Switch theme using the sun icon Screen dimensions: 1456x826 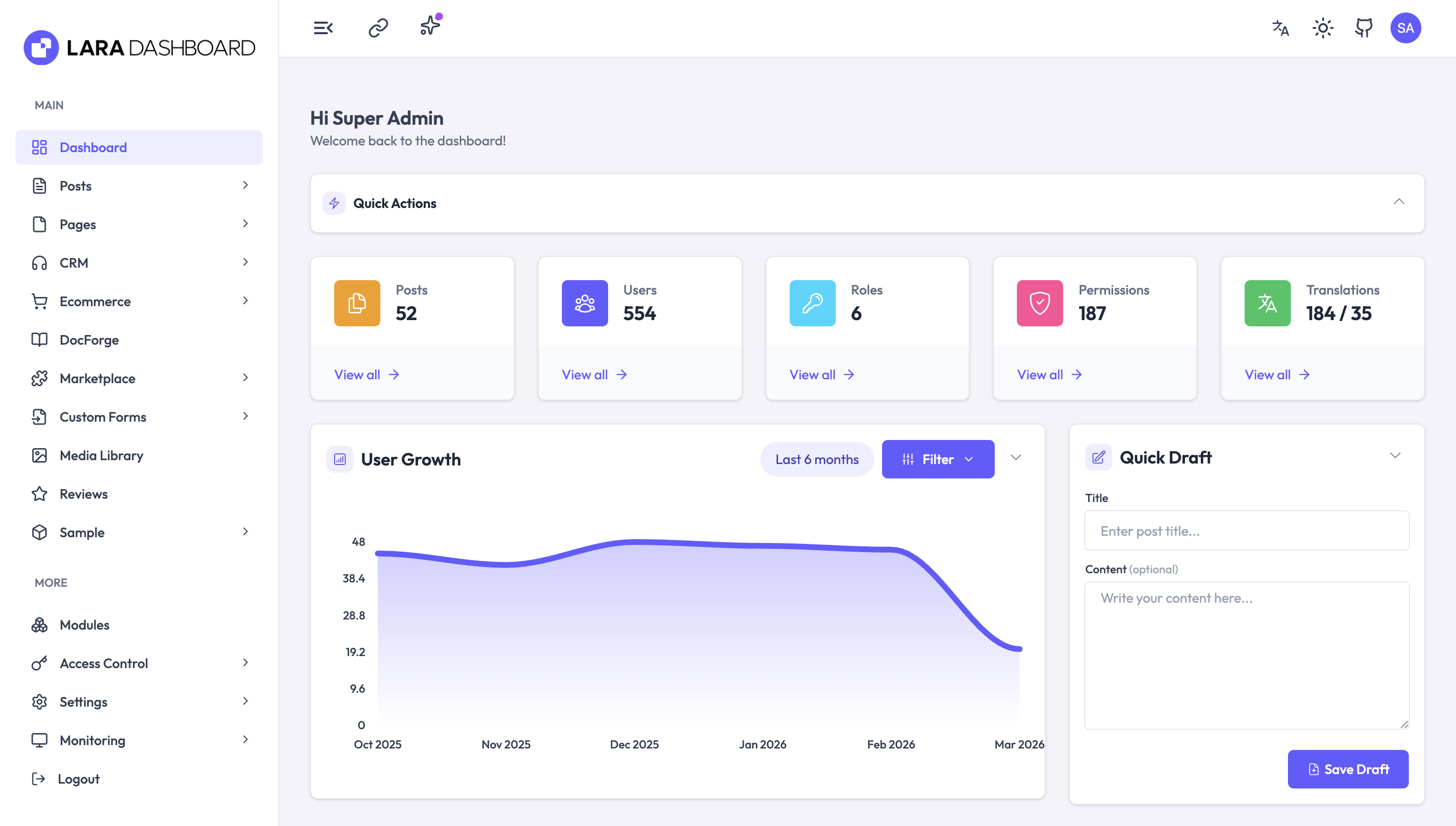click(x=1323, y=27)
